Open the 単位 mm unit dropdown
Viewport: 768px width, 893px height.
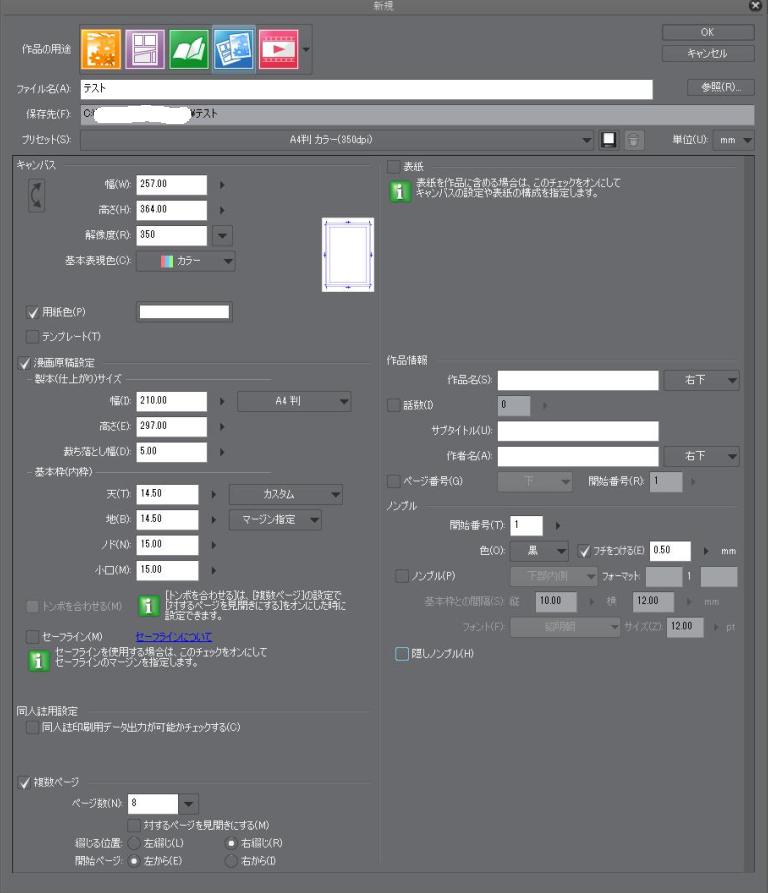(733, 140)
